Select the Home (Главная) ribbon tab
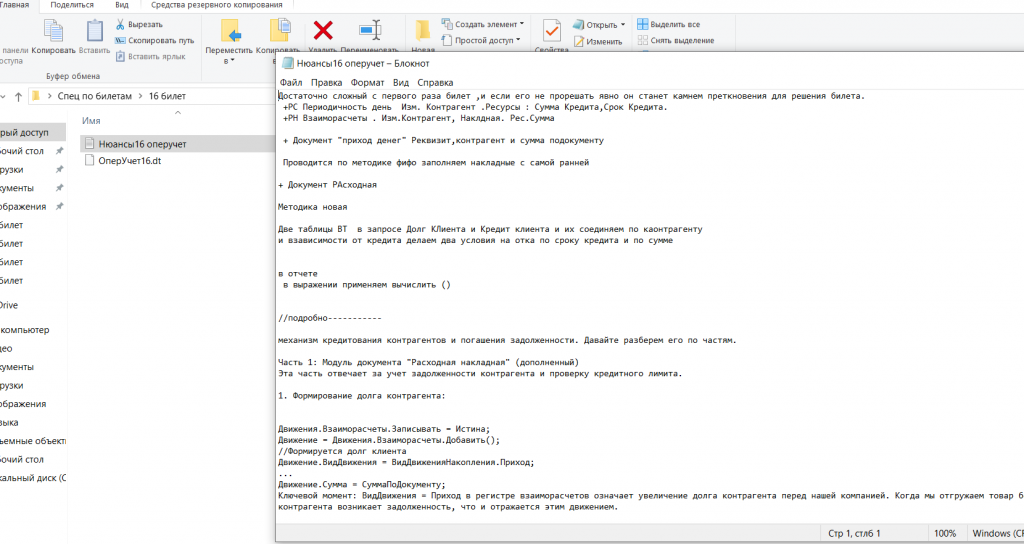 click(15, 5)
